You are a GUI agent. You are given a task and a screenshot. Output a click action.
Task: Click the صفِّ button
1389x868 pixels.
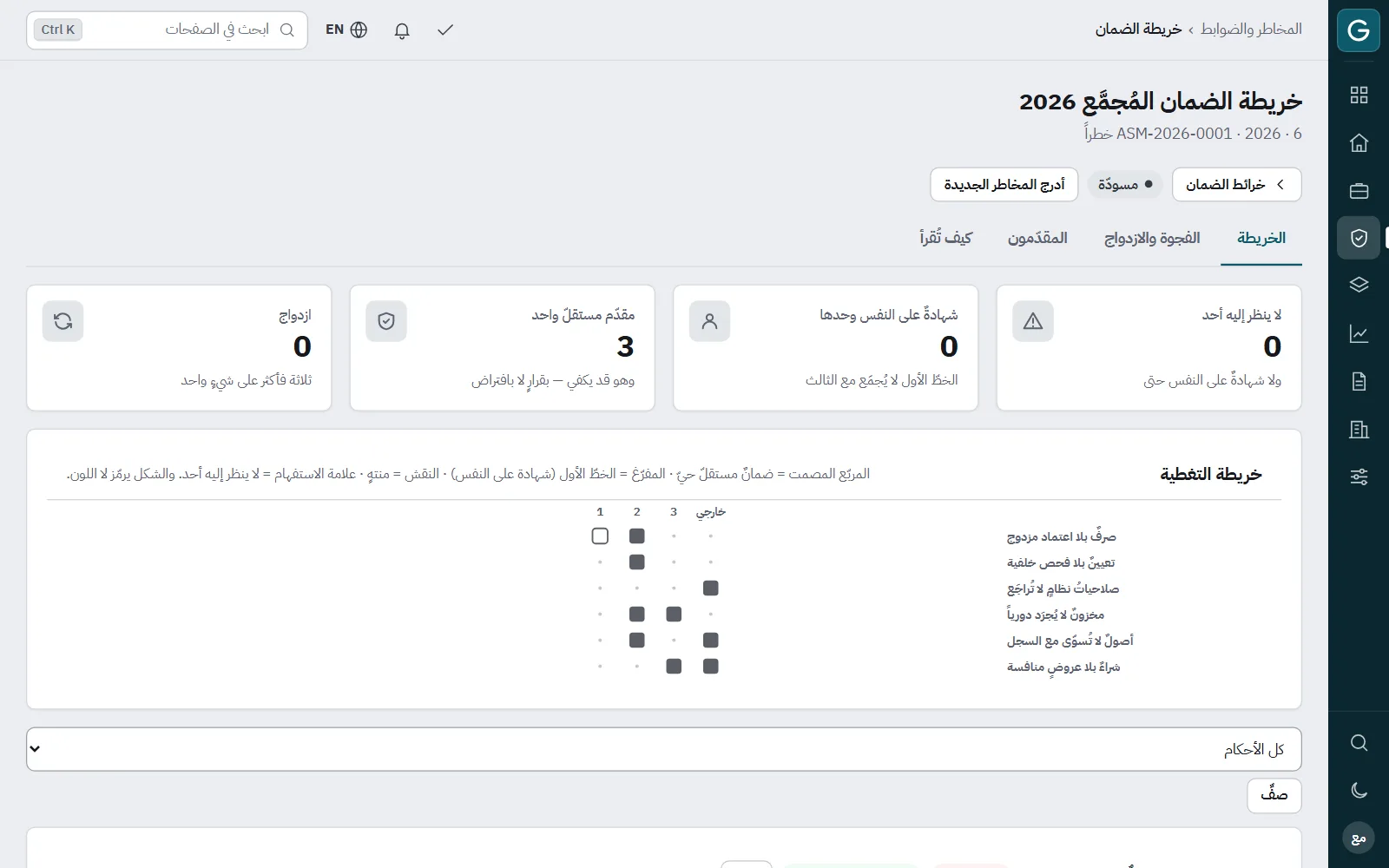tap(1274, 795)
